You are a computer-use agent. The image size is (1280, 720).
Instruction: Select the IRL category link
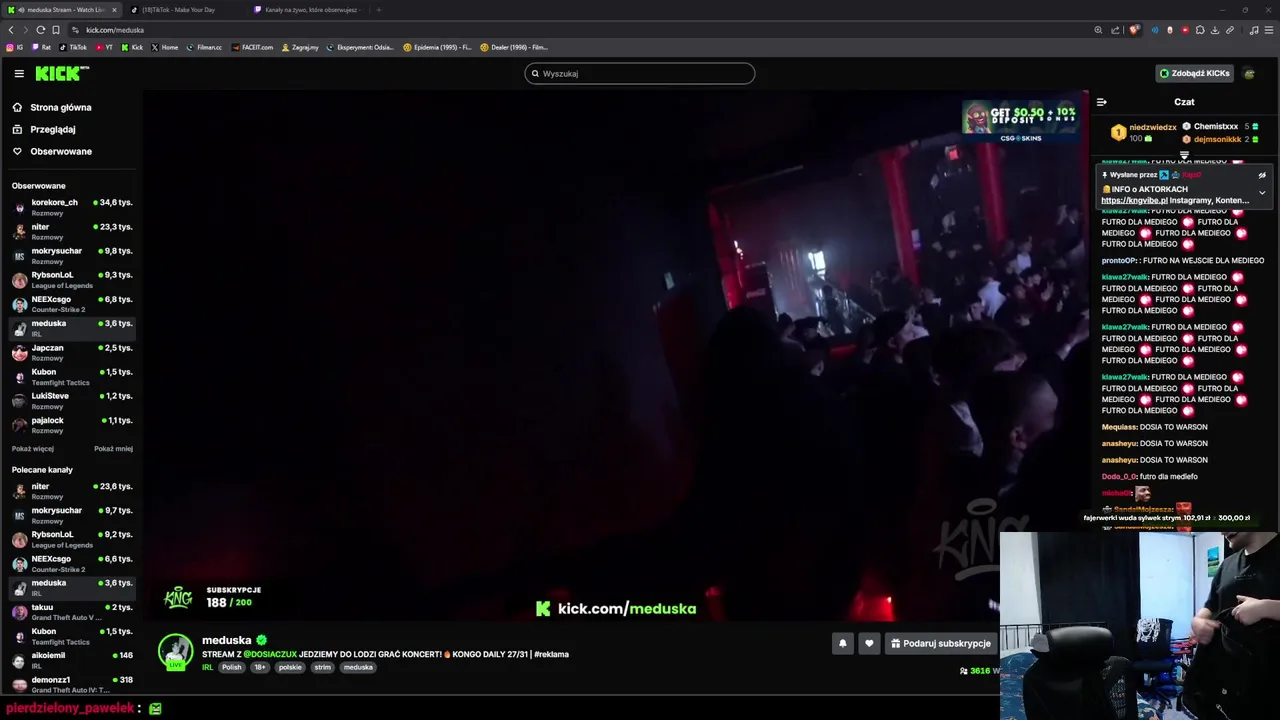point(207,667)
